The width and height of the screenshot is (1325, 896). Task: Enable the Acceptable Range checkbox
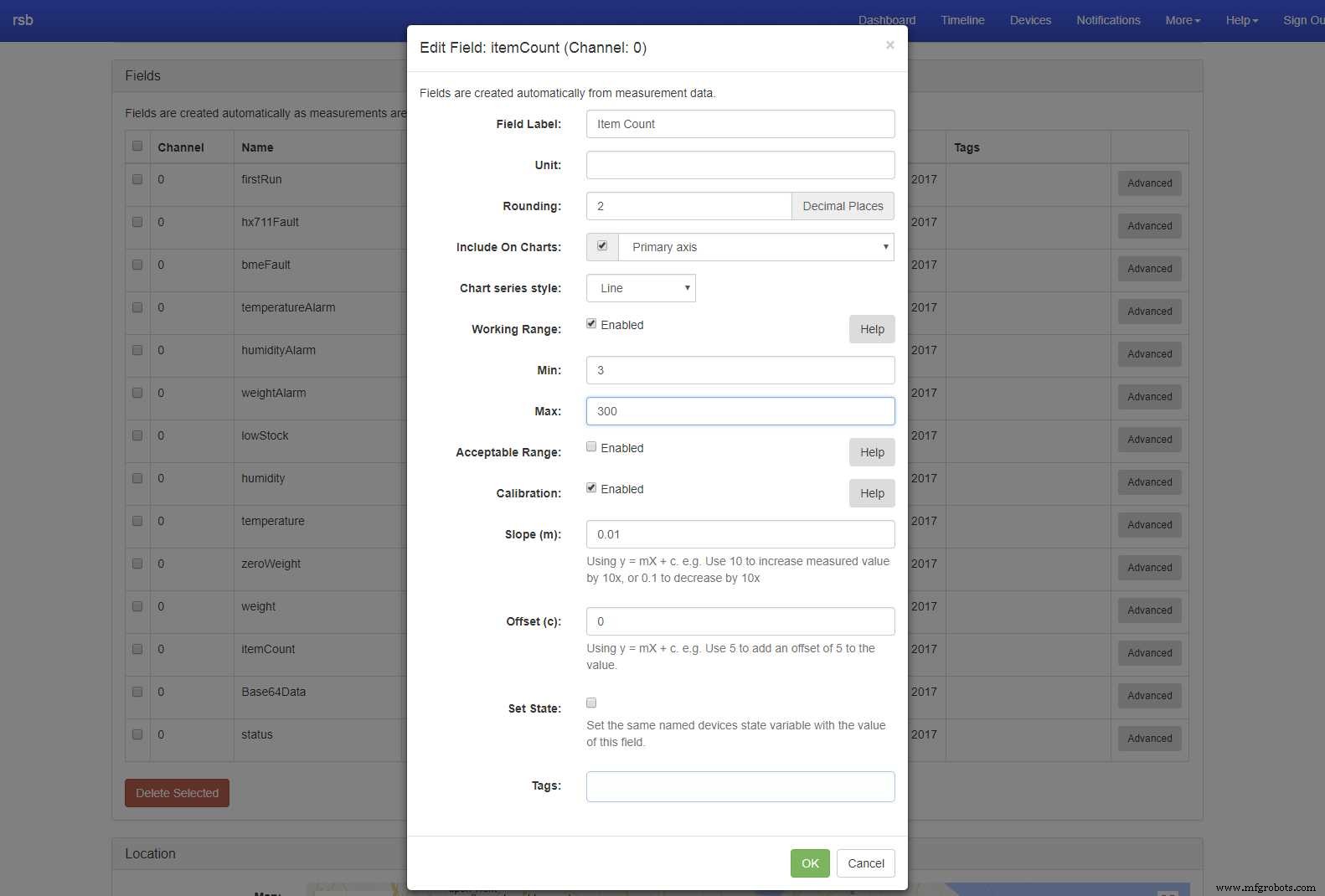[591, 447]
